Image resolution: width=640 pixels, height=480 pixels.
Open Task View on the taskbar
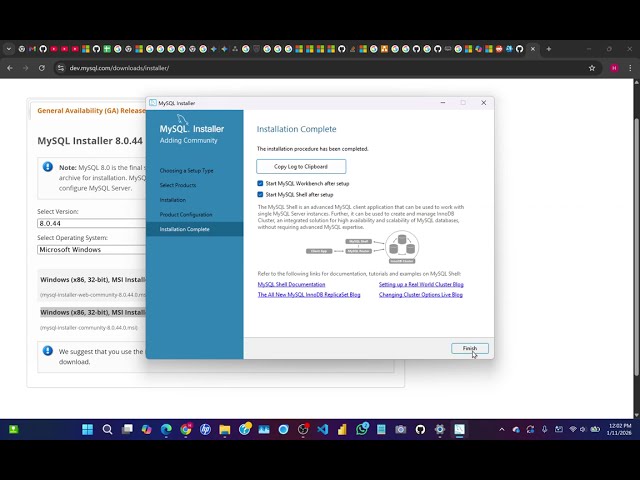click(x=127, y=429)
